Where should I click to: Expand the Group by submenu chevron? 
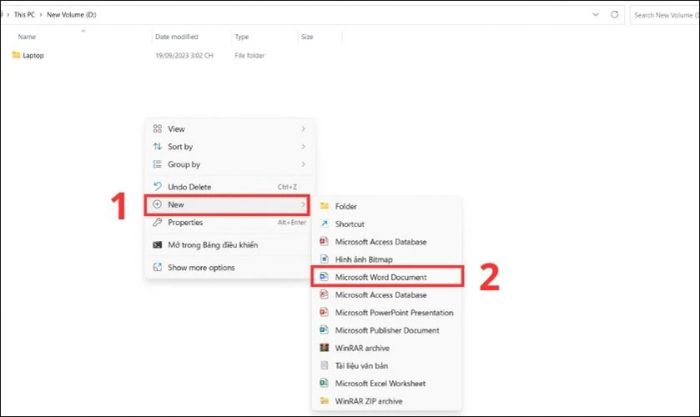tap(303, 164)
